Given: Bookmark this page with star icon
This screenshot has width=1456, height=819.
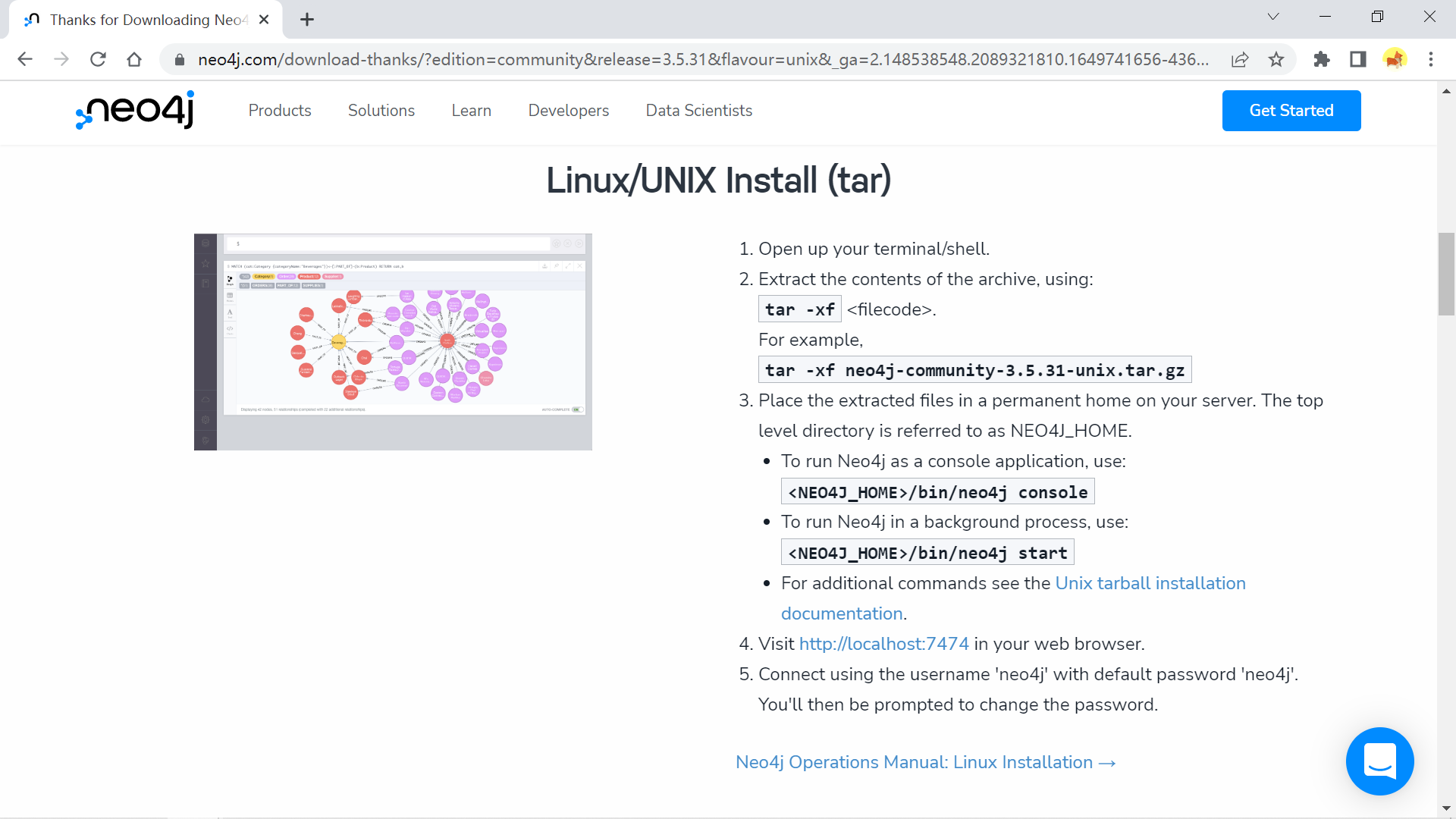Looking at the screenshot, I should pyautogui.click(x=1276, y=59).
